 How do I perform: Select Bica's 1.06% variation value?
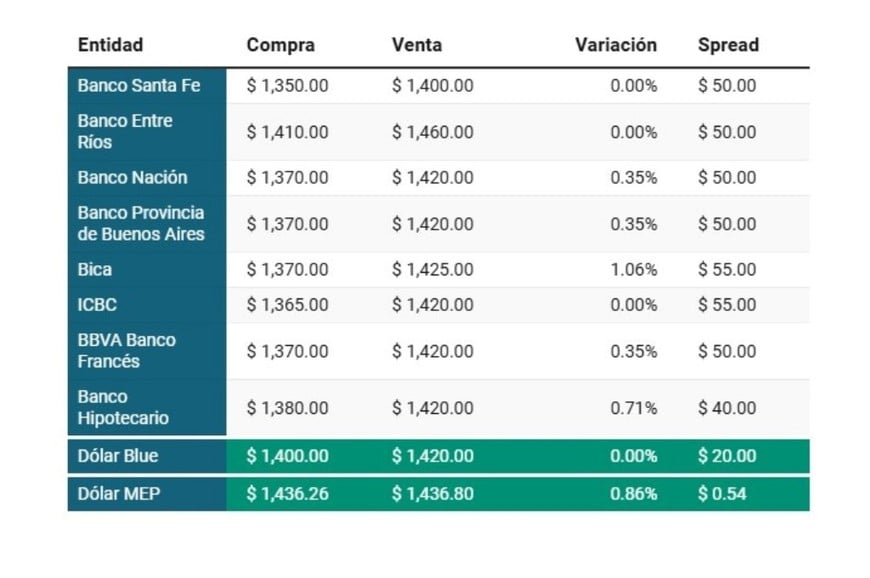pyautogui.click(x=635, y=270)
